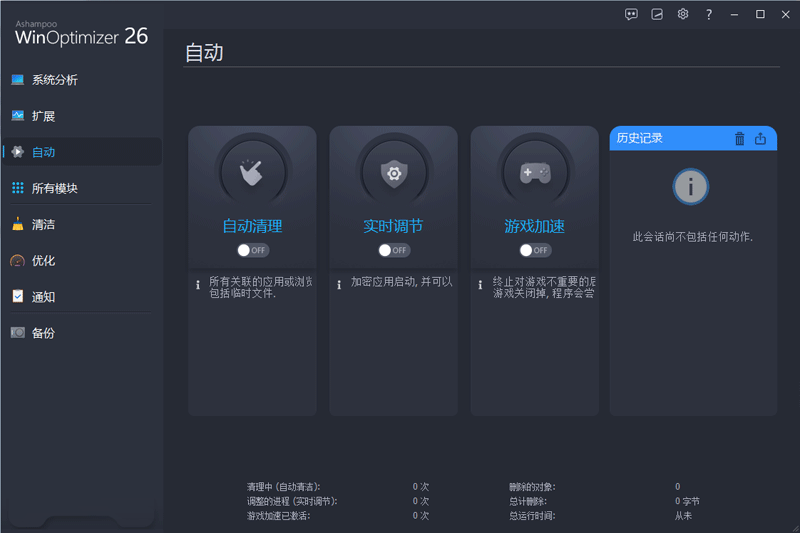Click the info icon under 自动清理
The height and width of the screenshot is (533, 800).
coord(198,285)
